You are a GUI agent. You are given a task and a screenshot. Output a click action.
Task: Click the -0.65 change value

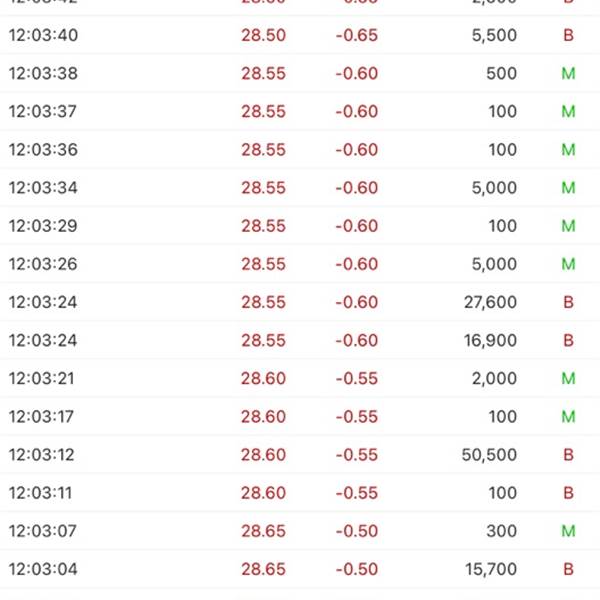[356, 36]
